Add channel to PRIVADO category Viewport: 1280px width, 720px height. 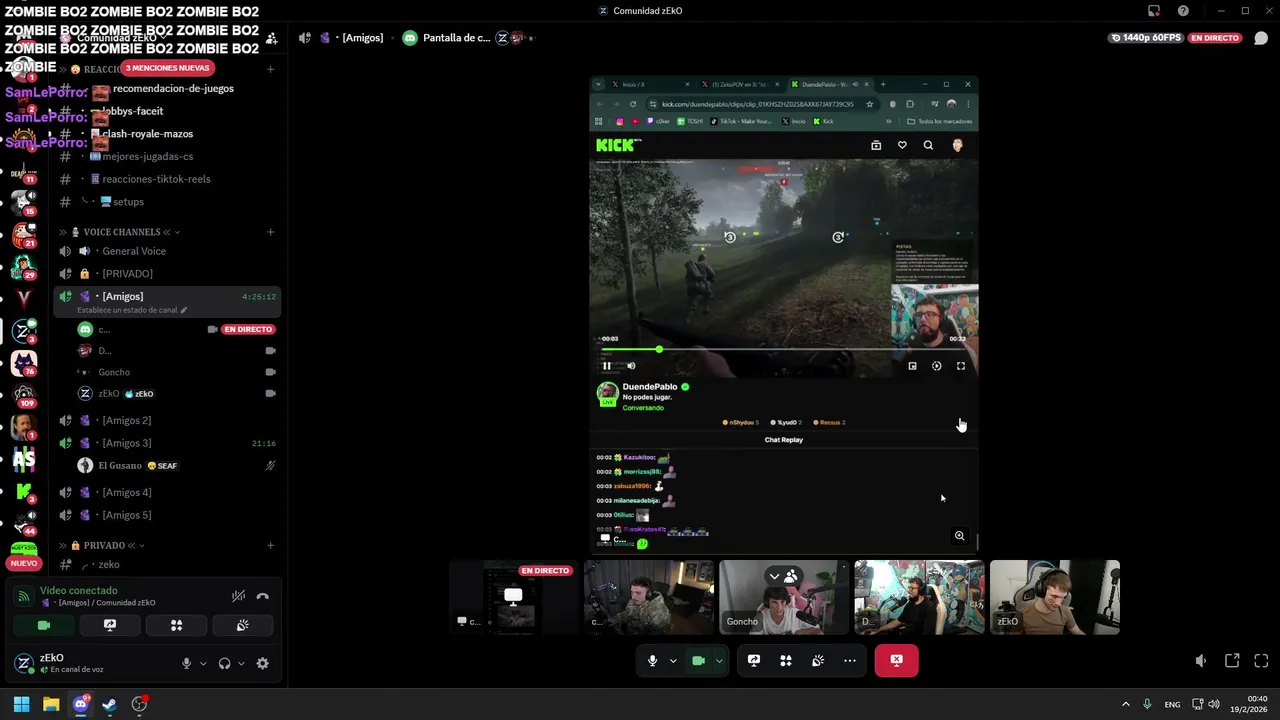[x=270, y=546]
